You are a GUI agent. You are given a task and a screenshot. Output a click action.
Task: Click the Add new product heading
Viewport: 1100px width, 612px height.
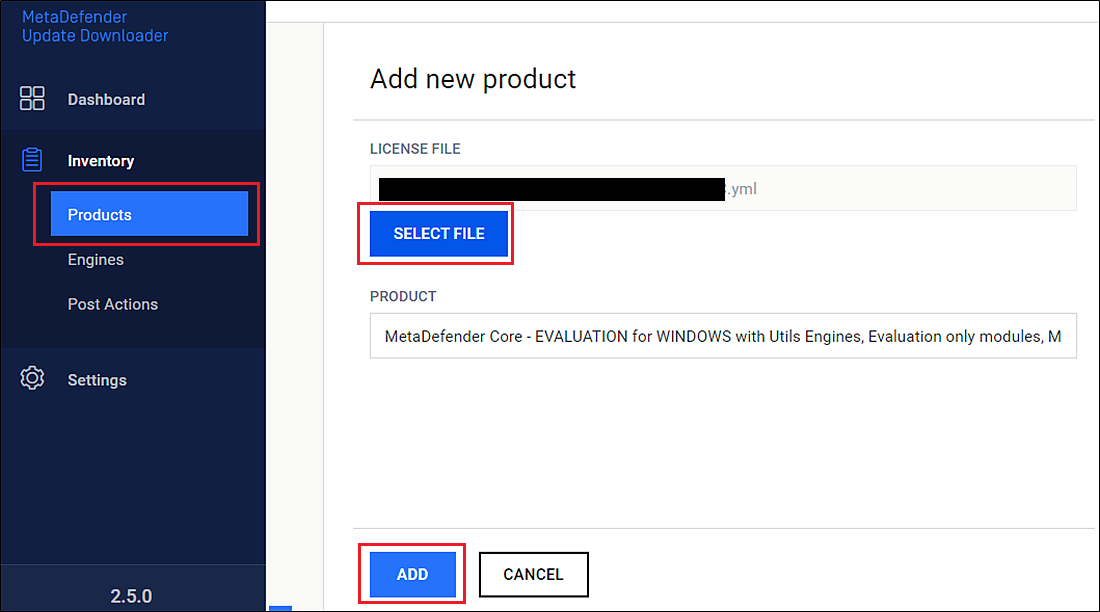(473, 79)
